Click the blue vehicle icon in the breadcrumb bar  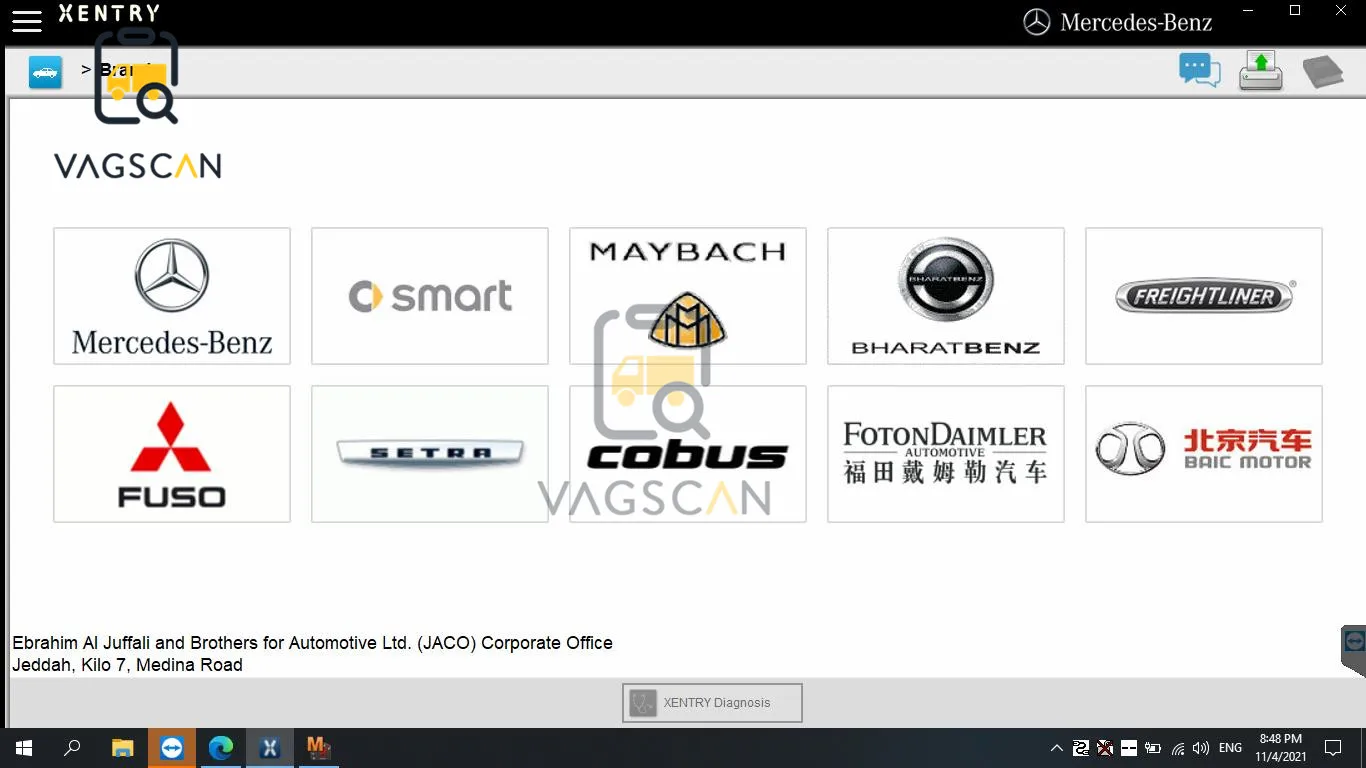coord(45,72)
